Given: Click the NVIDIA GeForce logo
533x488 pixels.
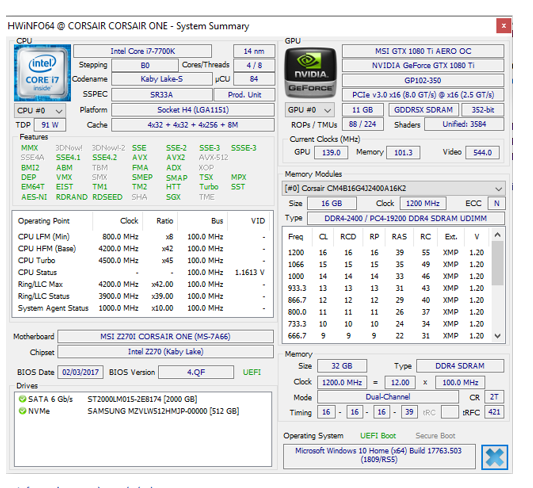Looking at the screenshot, I should point(310,73).
